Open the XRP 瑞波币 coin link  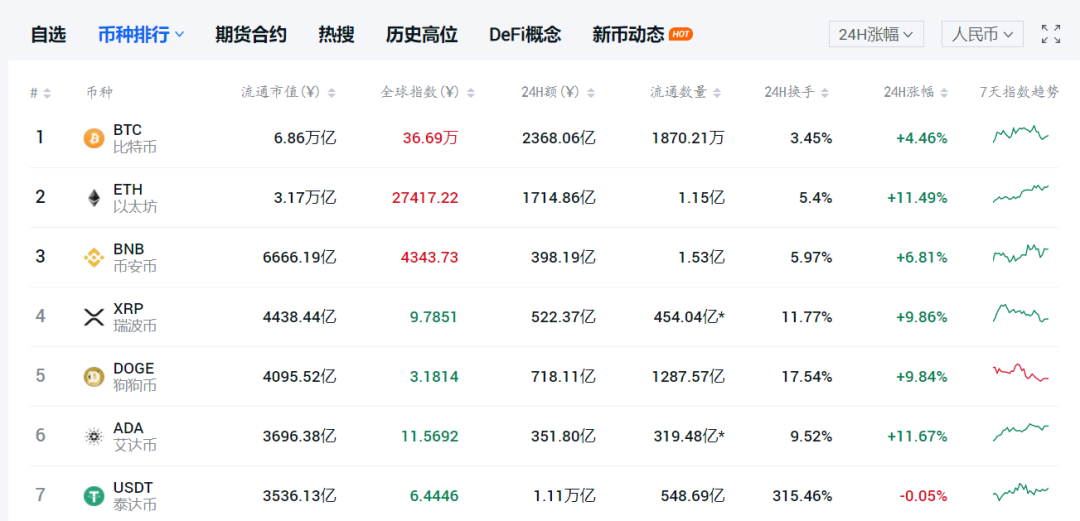[x=134, y=317]
